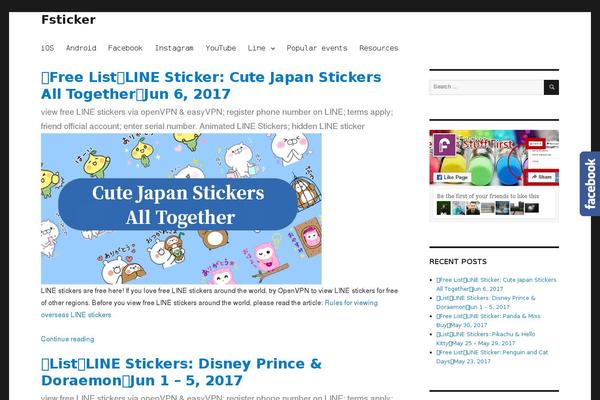Go to the Resources menu item

[379, 48]
